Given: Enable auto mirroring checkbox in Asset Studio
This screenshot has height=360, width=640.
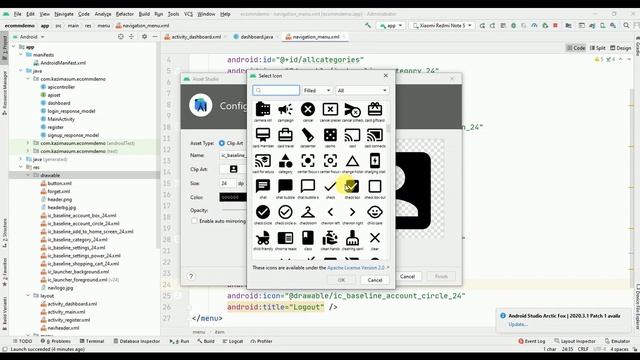Looking at the screenshot, I should click(194, 221).
